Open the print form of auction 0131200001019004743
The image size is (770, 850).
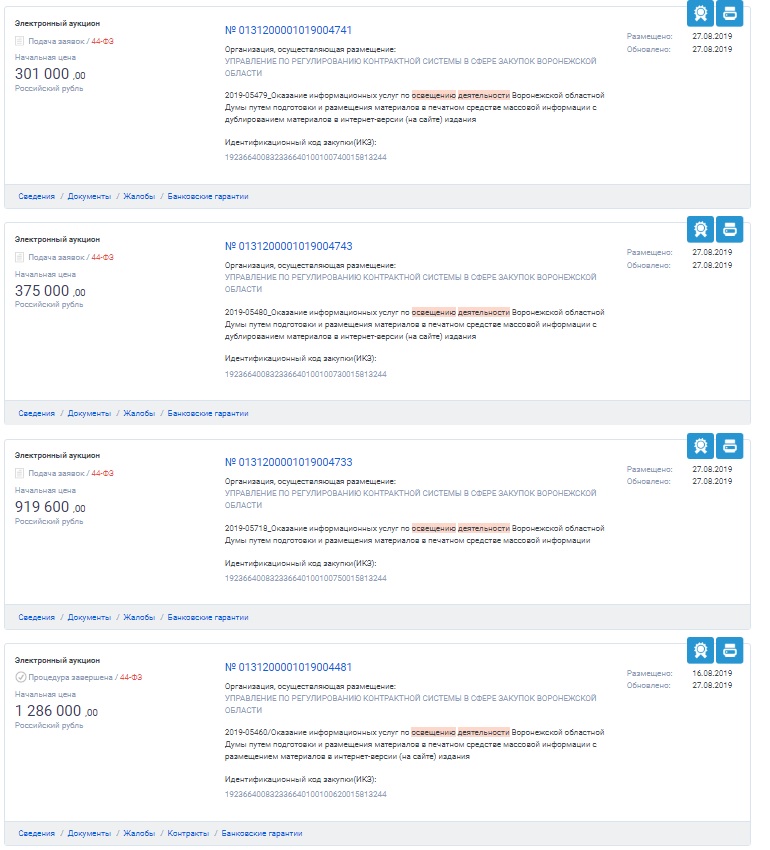pyautogui.click(x=729, y=229)
